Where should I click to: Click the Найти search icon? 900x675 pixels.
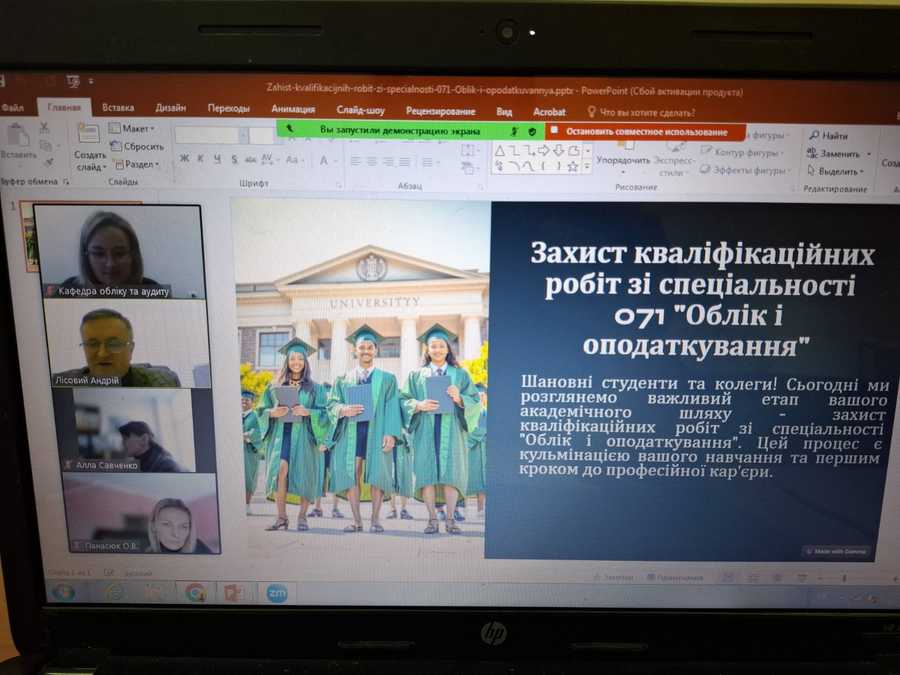828,136
